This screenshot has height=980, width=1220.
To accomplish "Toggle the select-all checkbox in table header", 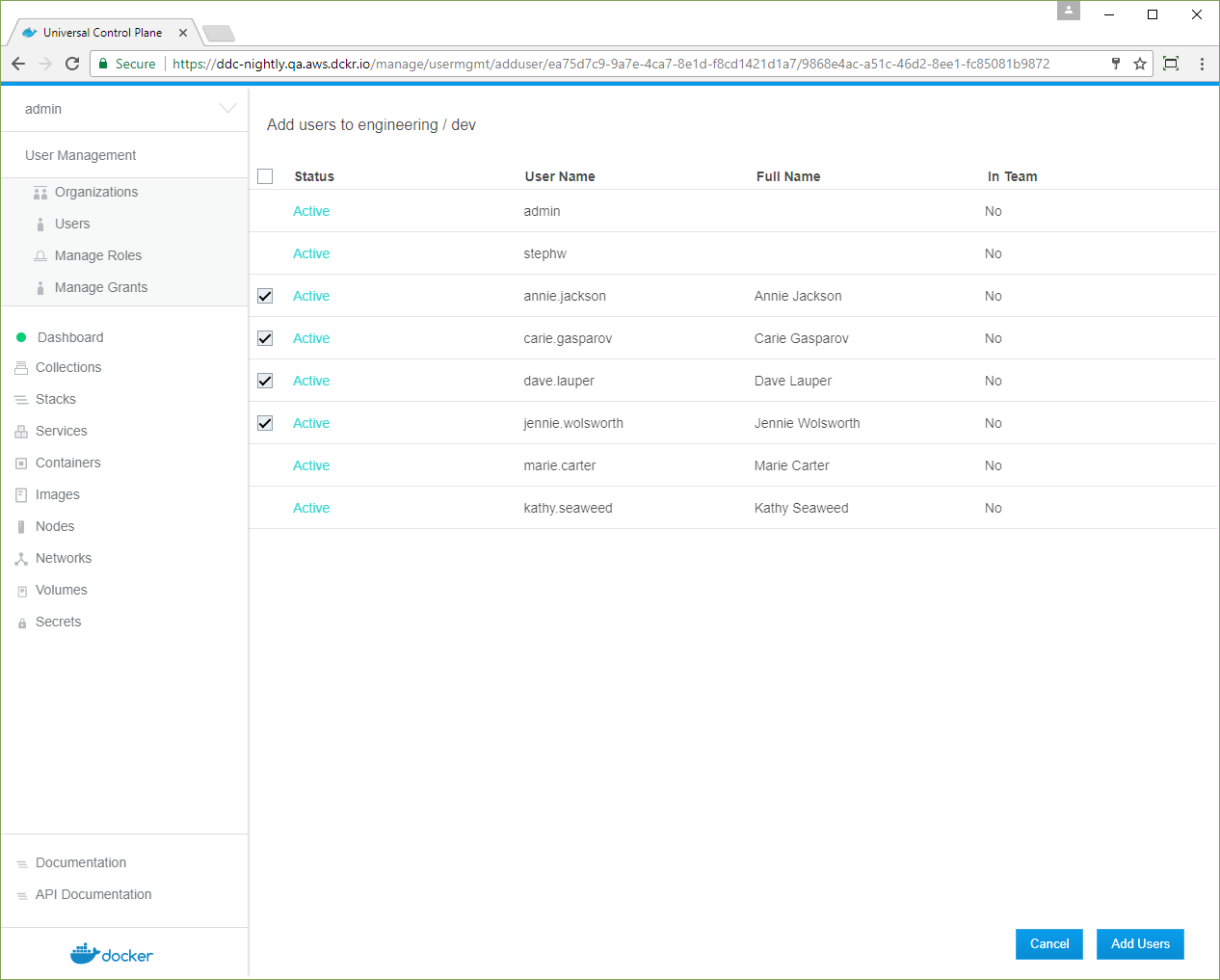I will 265,176.
